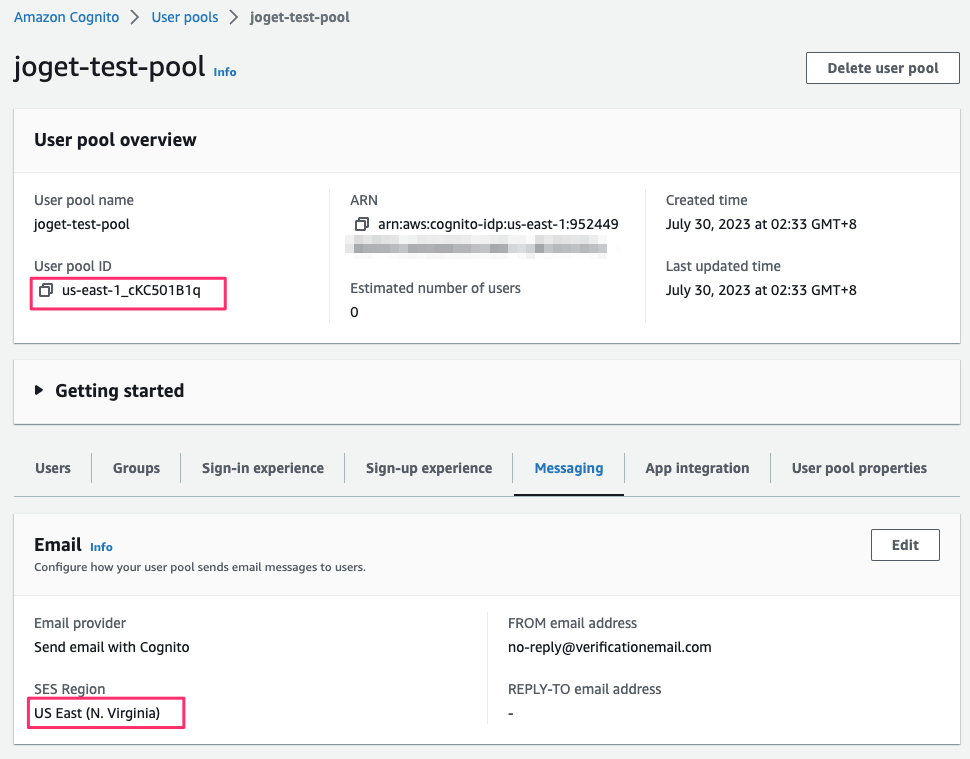
Task: Open the Sign-in experience tab
Action: pos(263,468)
